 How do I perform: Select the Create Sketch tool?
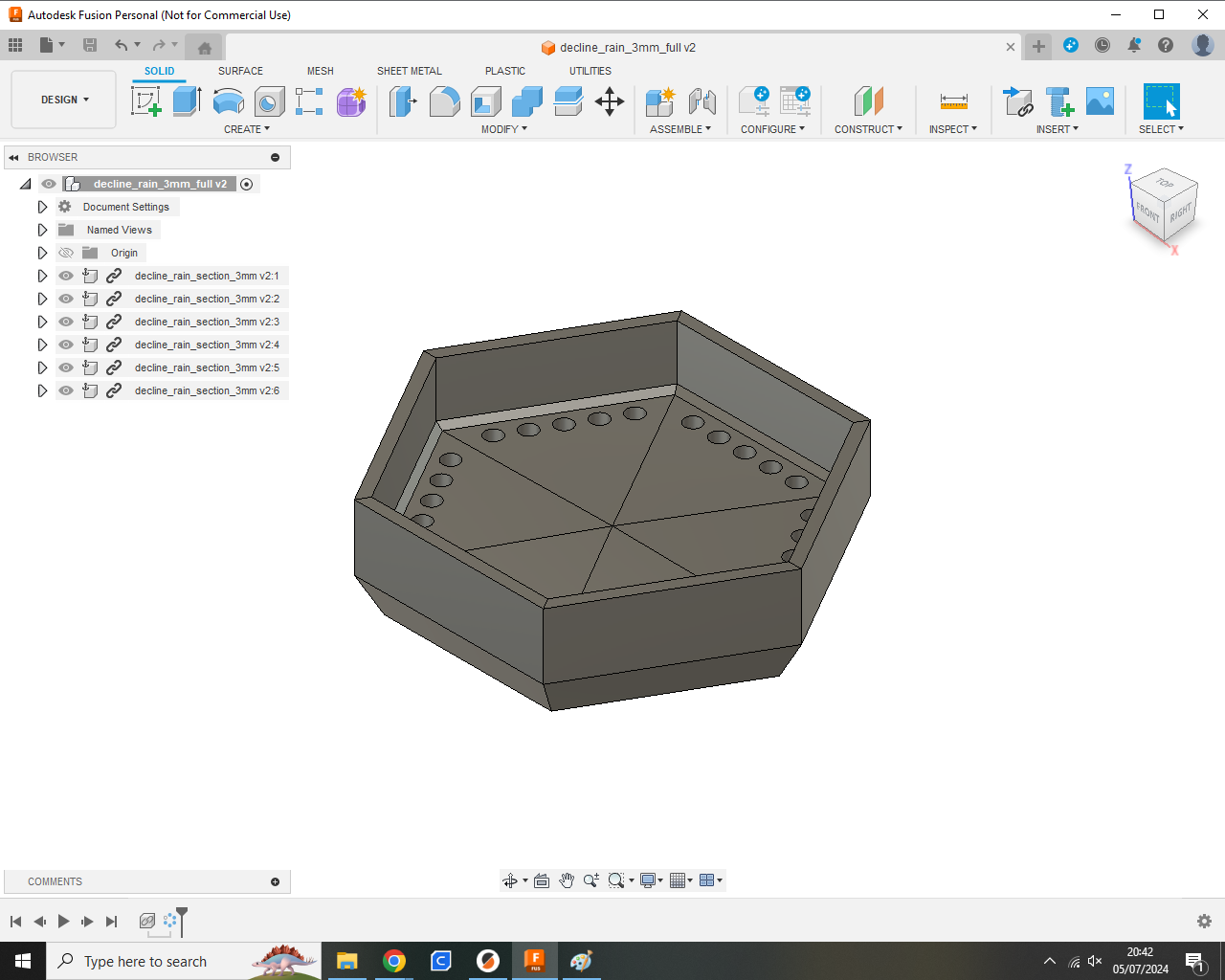[147, 101]
